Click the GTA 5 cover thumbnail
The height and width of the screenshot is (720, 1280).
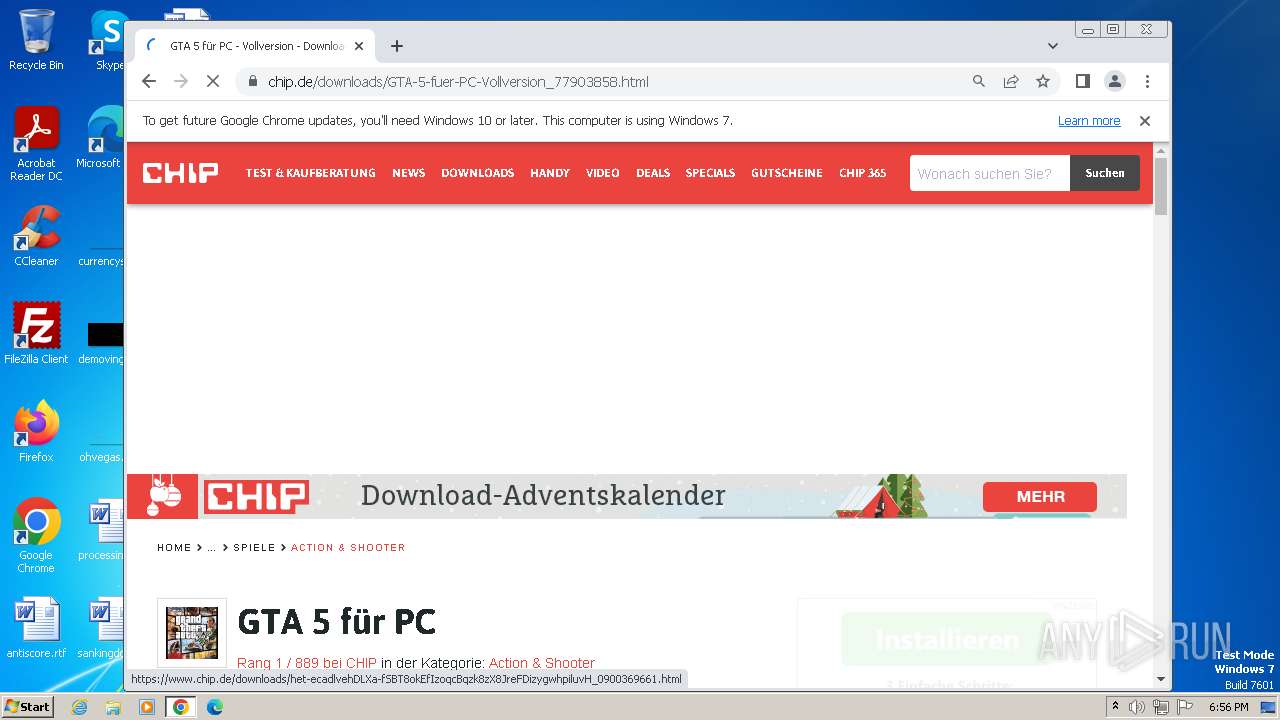coord(192,633)
